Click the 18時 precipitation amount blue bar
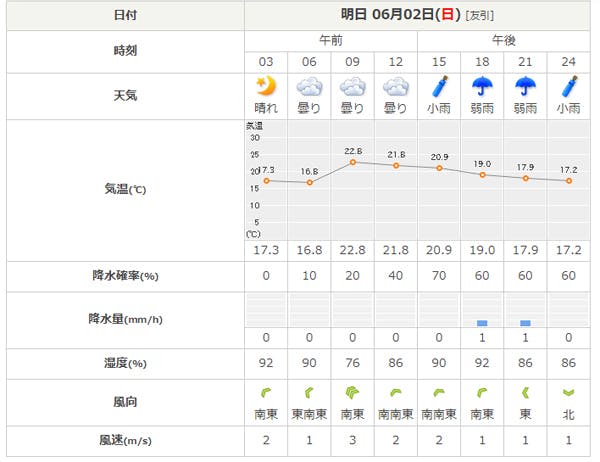600x462 pixels. tap(482, 323)
